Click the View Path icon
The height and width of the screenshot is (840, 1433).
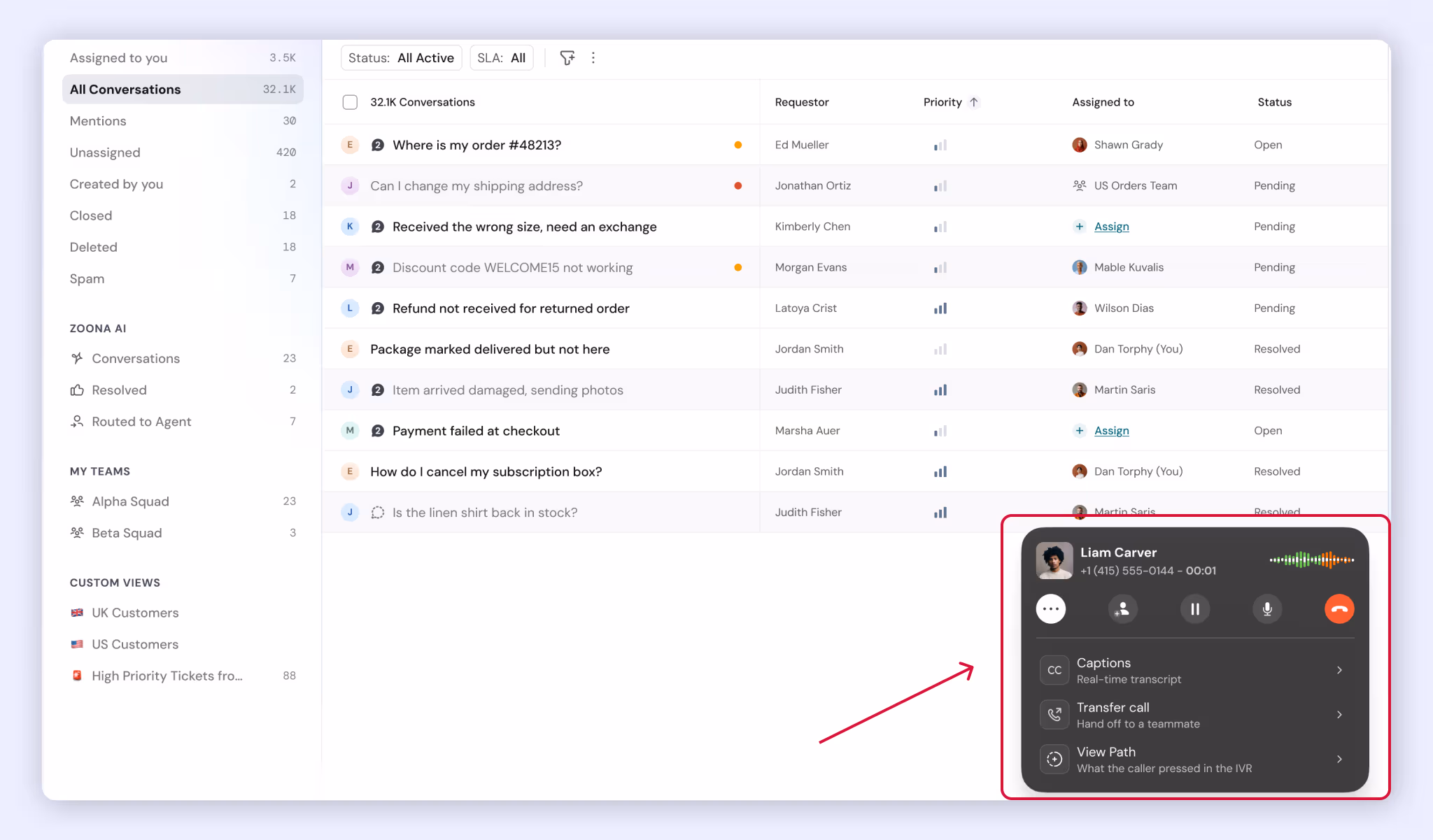click(1054, 760)
